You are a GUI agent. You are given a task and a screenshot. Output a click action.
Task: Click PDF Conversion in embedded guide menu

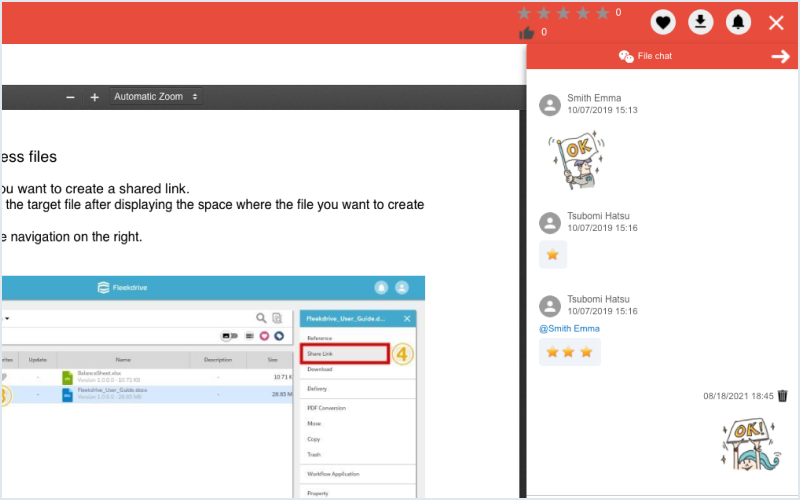327,408
